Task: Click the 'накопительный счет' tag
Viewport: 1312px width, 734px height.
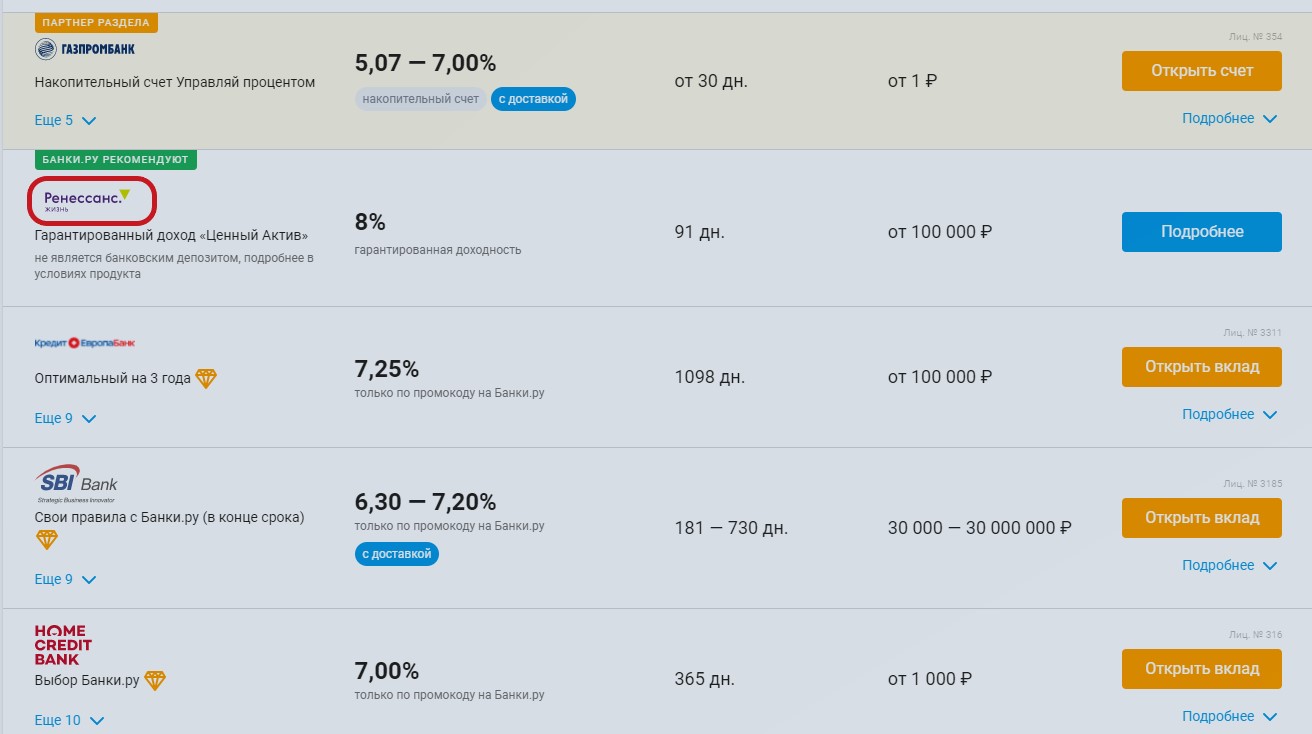Action: pyautogui.click(x=421, y=99)
